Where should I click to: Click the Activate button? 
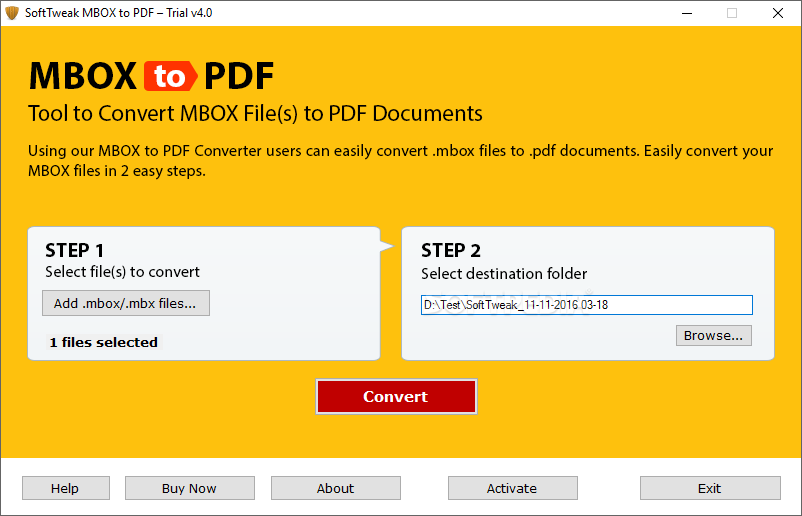[513, 488]
